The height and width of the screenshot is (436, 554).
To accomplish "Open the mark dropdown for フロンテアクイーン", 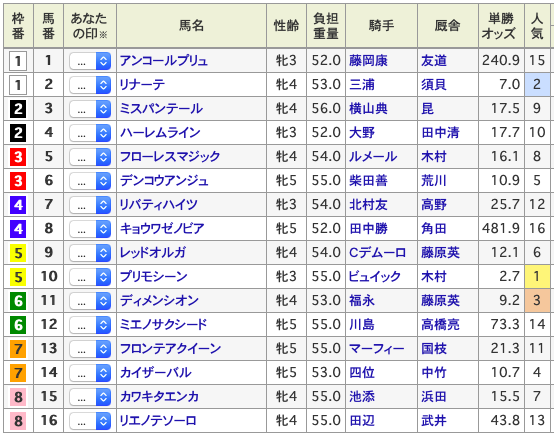I will (x=90, y=349).
